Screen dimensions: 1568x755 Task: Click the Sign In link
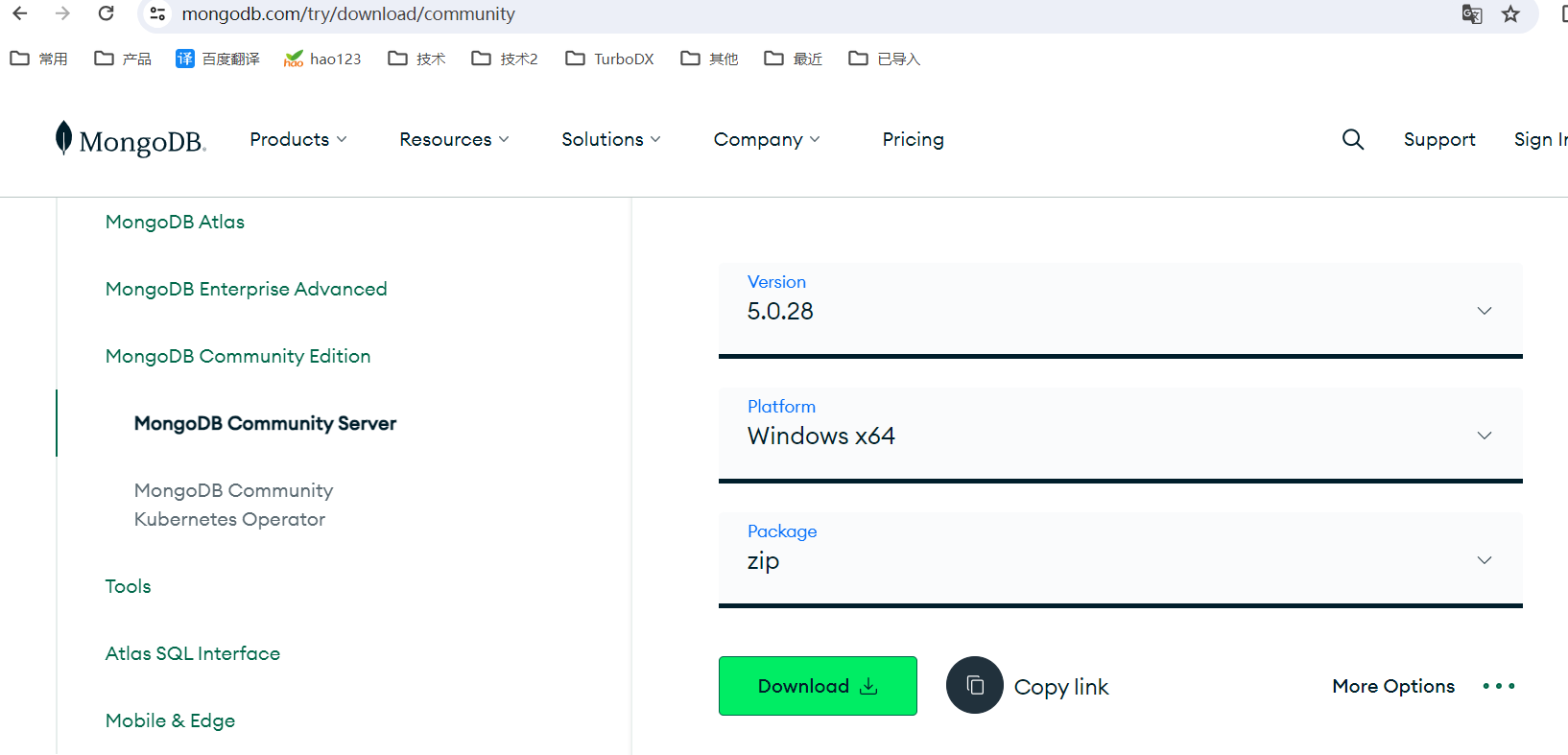point(1540,139)
